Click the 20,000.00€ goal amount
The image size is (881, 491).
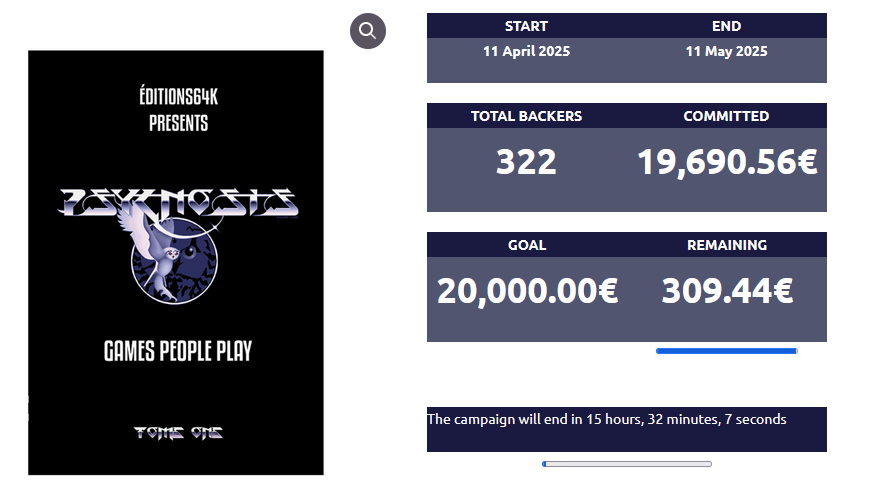pos(527,291)
